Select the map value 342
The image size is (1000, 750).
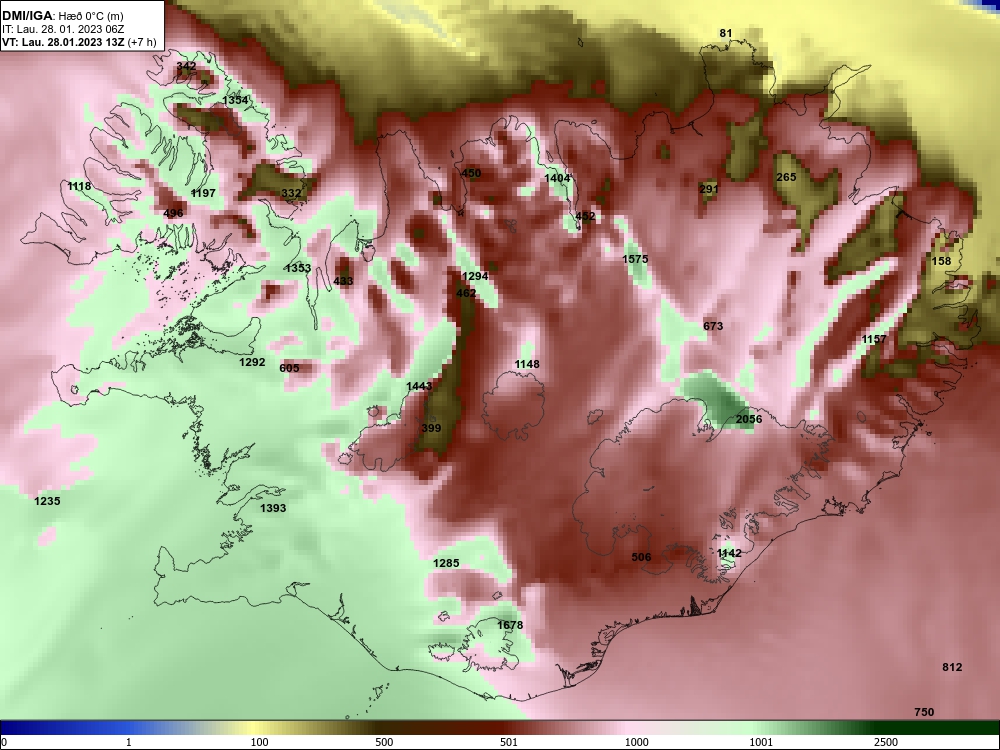click(x=186, y=66)
